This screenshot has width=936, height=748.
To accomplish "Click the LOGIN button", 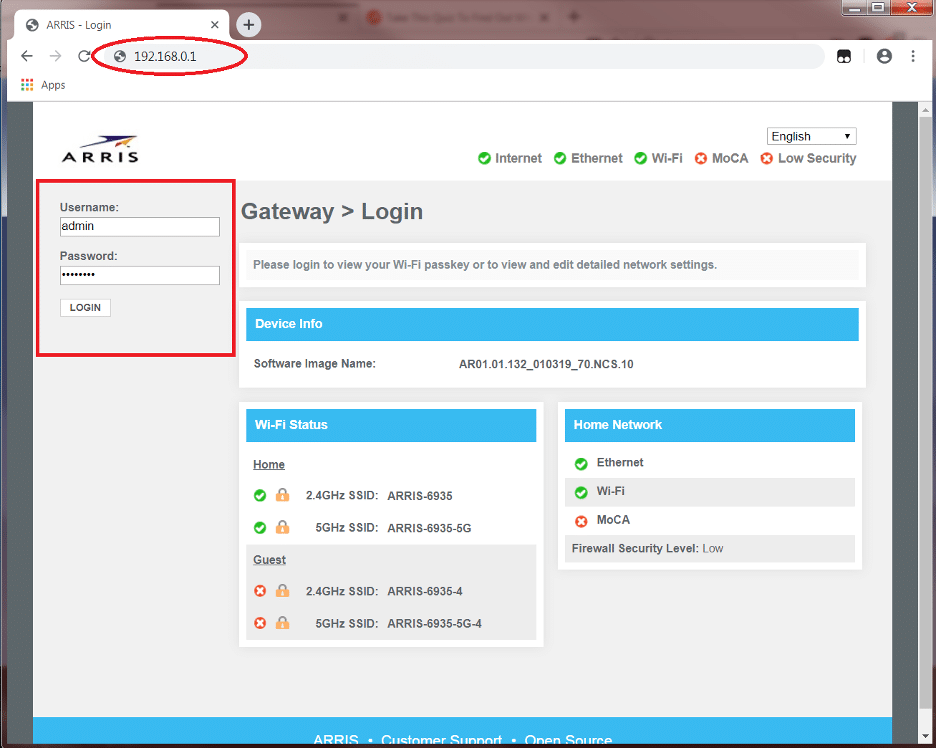I will pos(85,307).
